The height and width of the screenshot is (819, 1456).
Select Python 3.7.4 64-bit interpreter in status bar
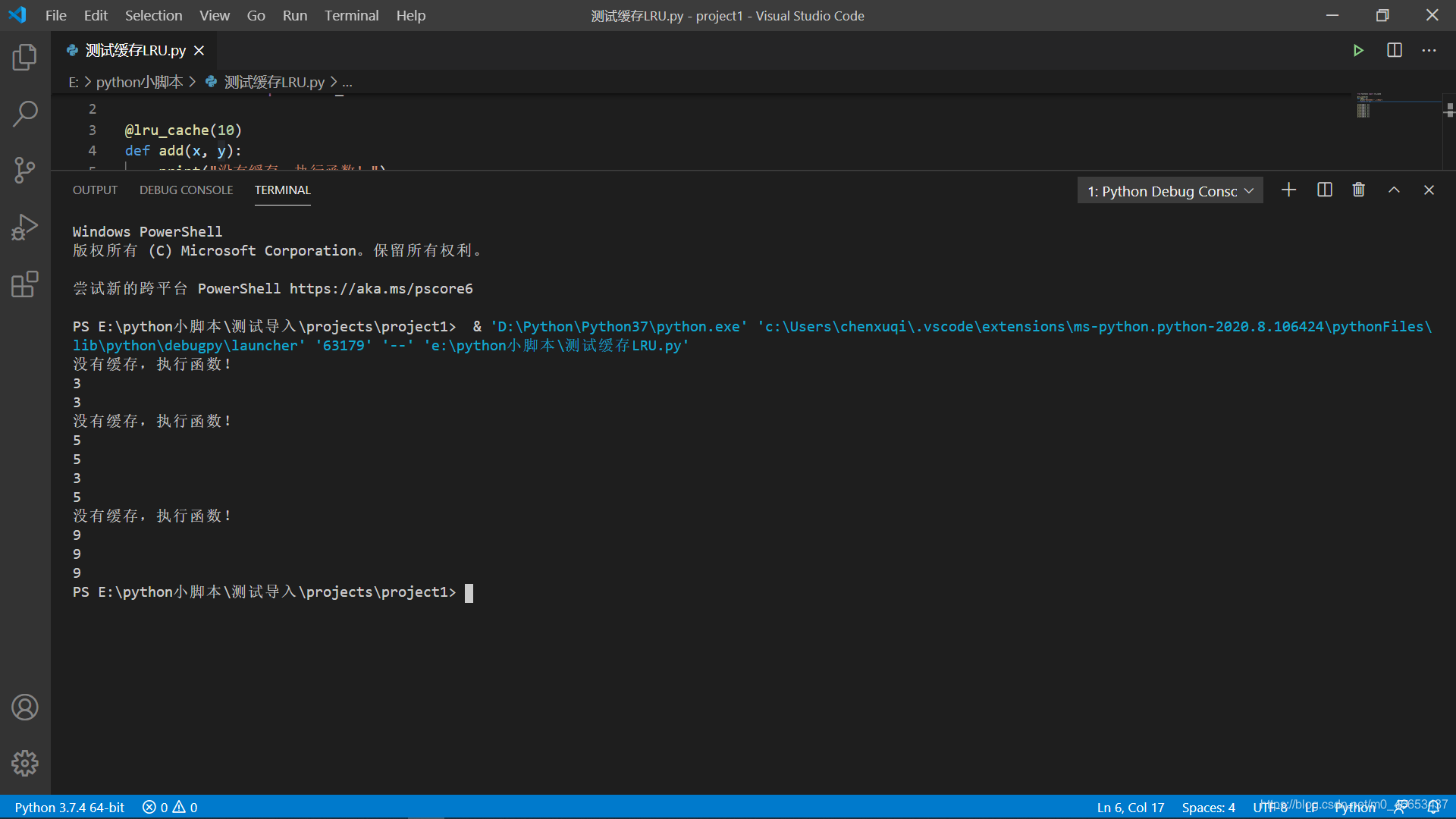click(69, 808)
